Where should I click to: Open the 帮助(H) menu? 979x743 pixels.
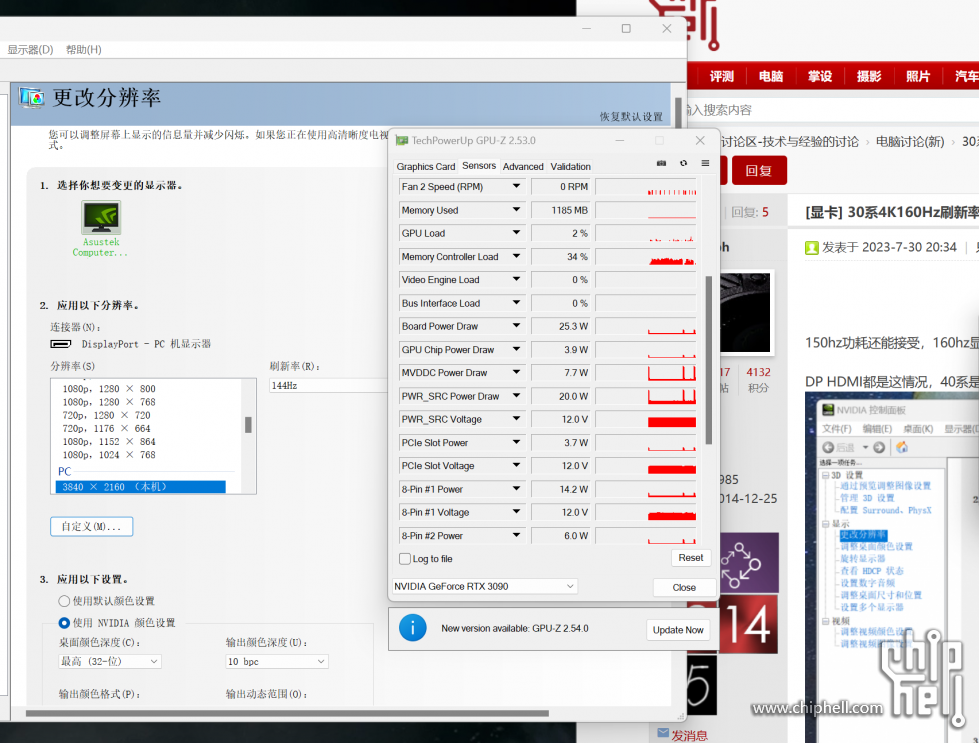tap(84, 49)
